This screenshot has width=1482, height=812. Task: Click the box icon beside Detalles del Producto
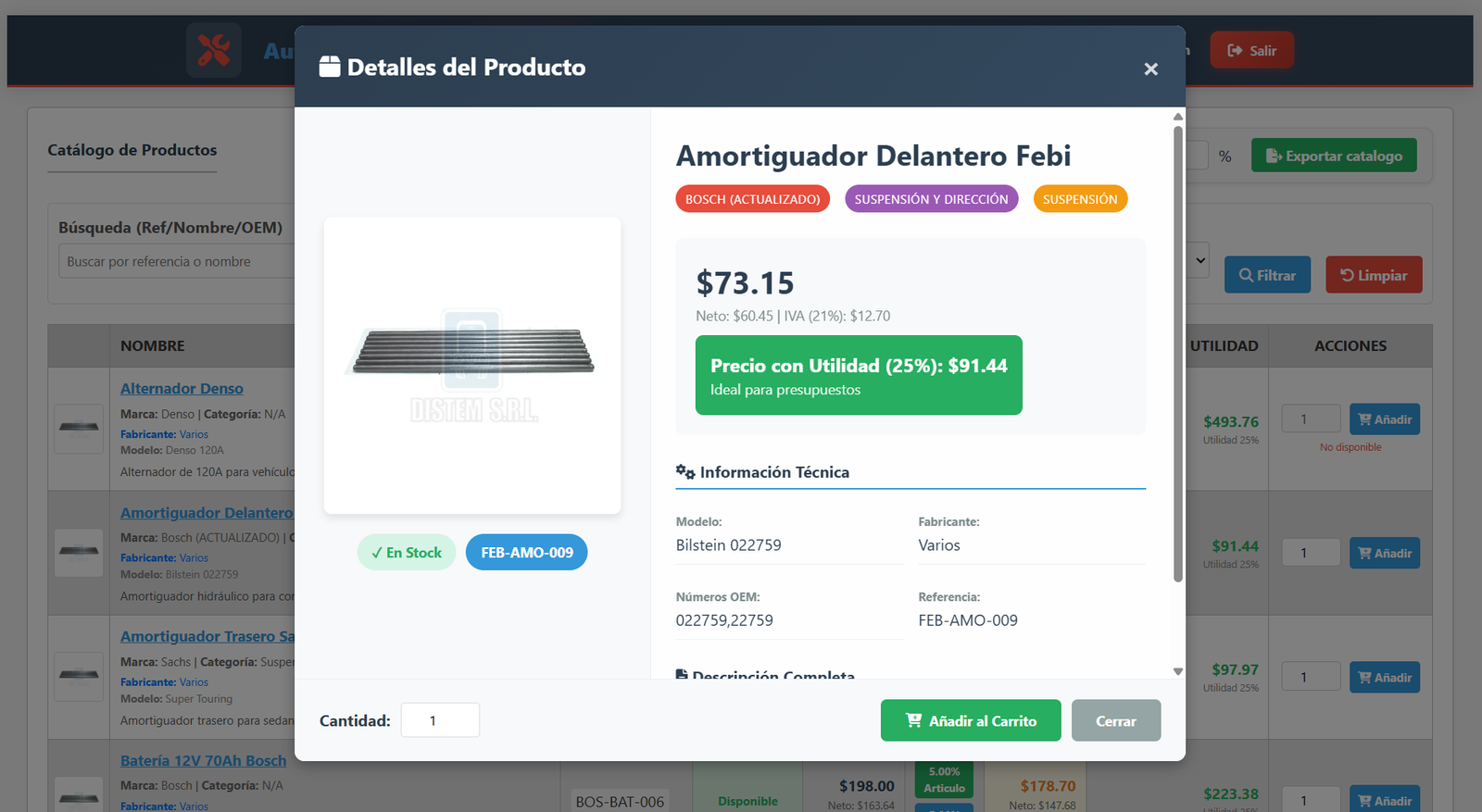330,67
